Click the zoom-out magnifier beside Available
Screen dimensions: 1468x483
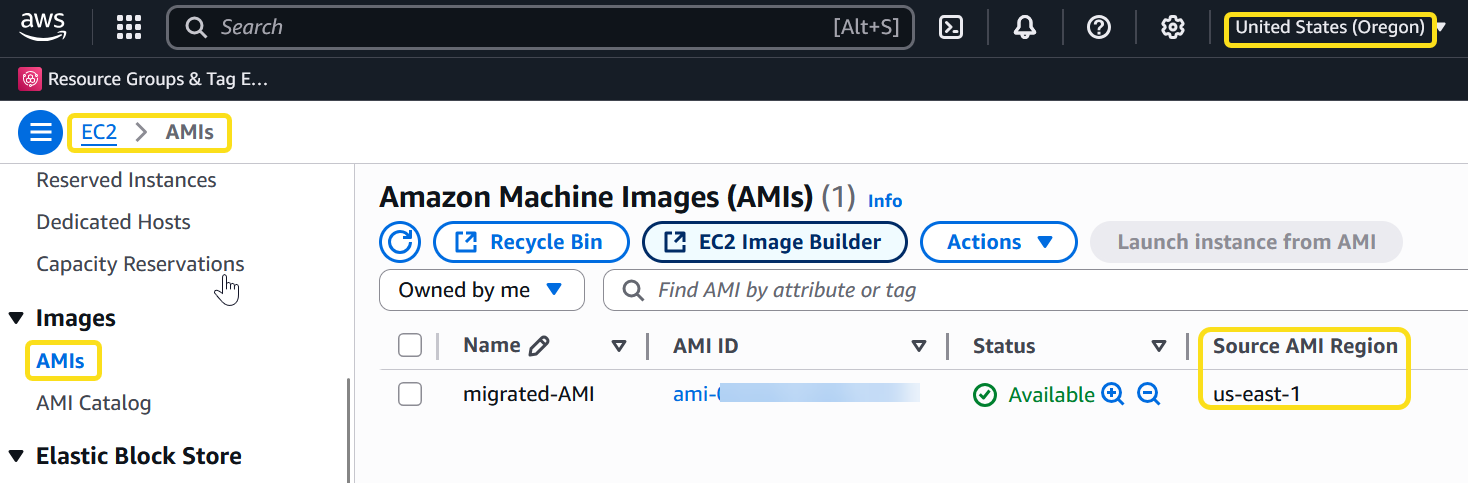pos(1149,395)
